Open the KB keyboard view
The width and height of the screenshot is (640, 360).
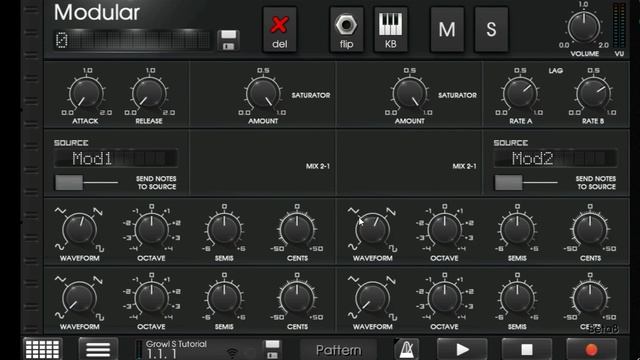click(x=391, y=30)
